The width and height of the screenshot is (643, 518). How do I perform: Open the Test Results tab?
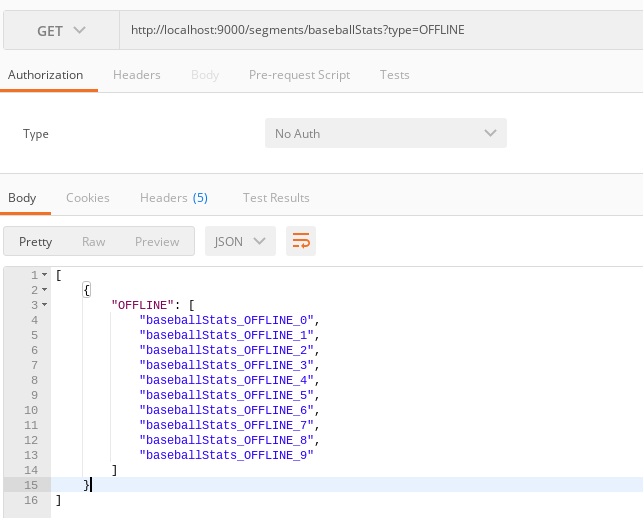pos(276,198)
